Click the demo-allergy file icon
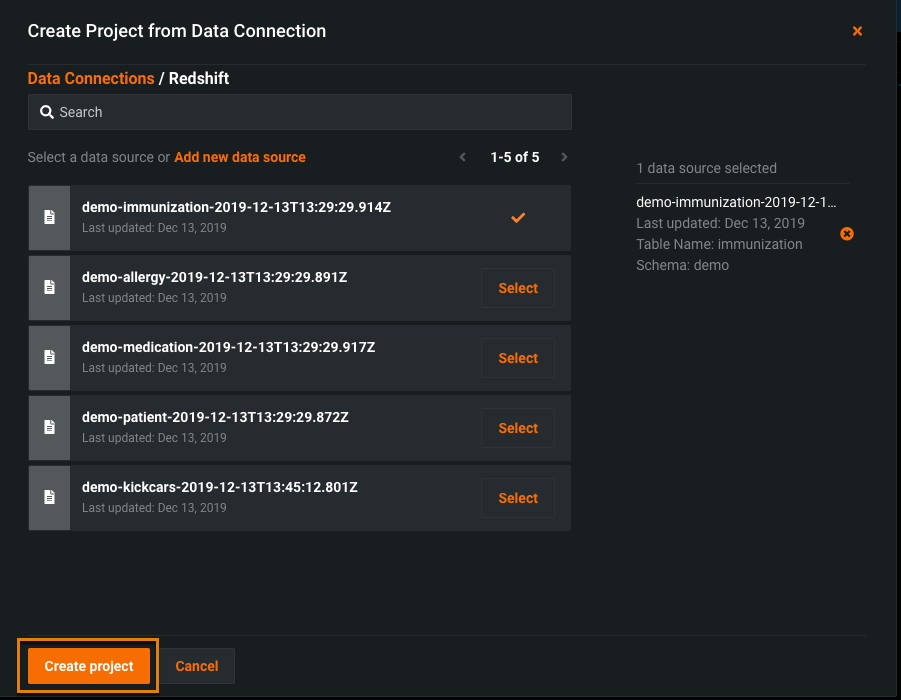This screenshot has height=700, width=901. pos(49,288)
